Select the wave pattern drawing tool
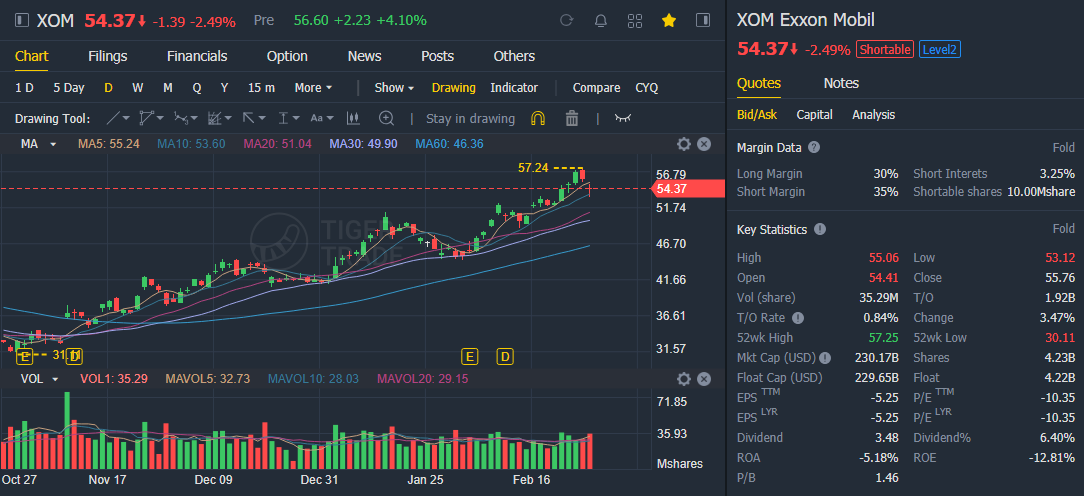 click(x=180, y=118)
